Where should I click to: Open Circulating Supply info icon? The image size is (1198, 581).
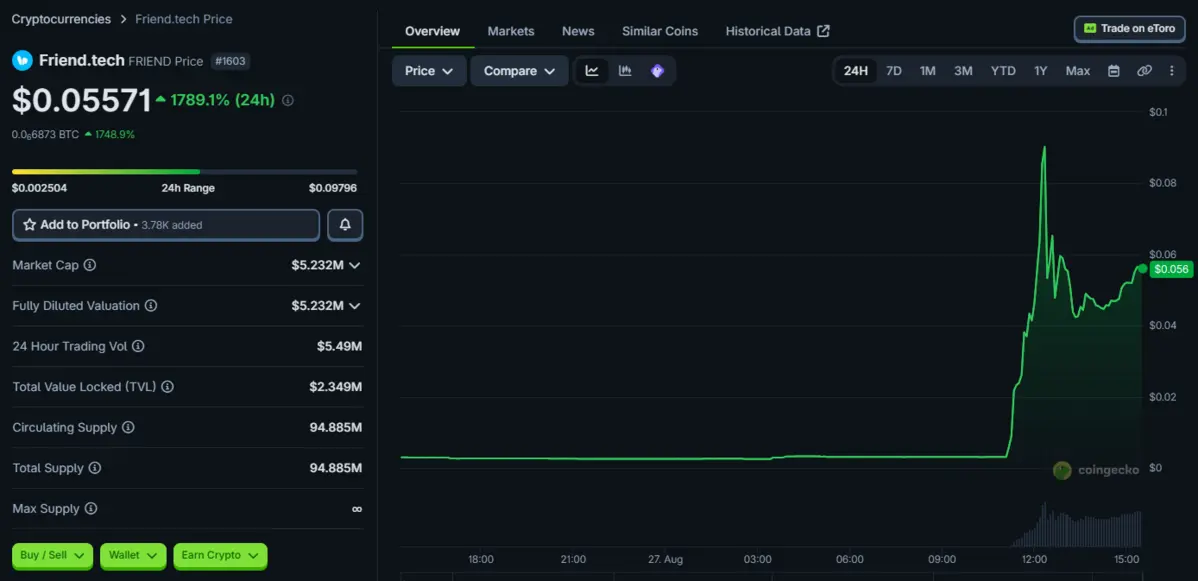pos(128,427)
